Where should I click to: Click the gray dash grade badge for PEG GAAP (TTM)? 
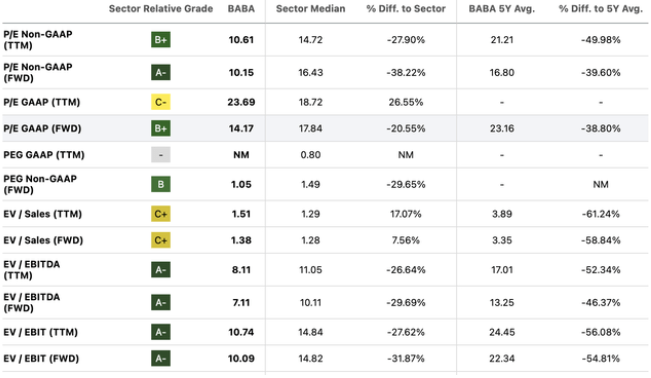pos(161,155)
